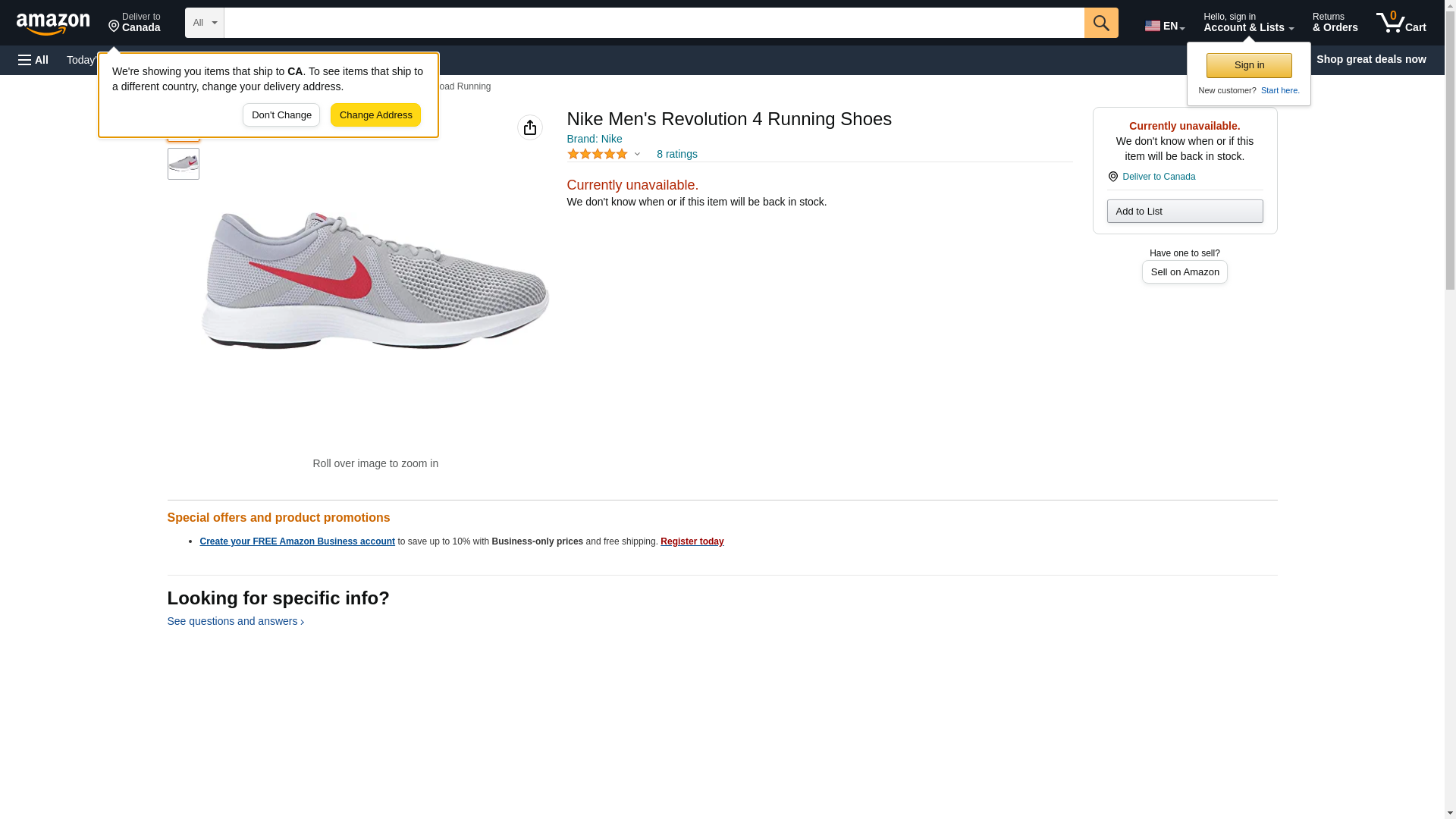Expand the search category All dropdown
Image resolution: width=1456 pixels, height=819 pixels.
(204, 23)
